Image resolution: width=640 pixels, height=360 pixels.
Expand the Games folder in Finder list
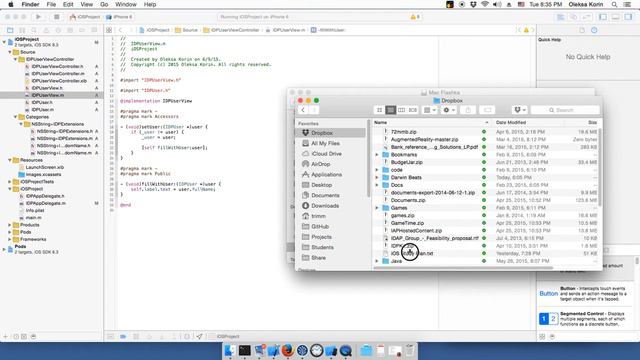[x=377, y=208]
